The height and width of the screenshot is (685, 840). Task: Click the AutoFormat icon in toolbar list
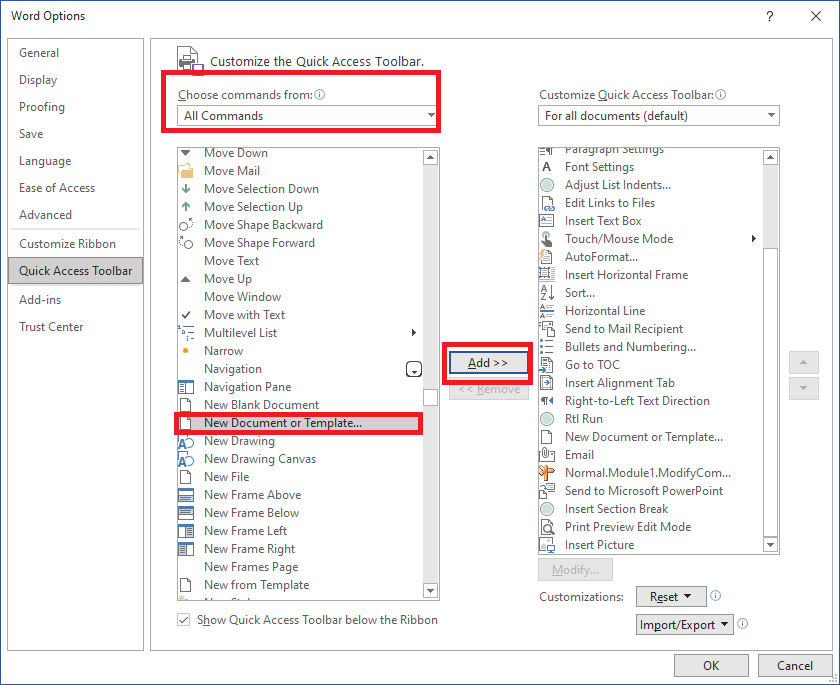coord(546,257)
